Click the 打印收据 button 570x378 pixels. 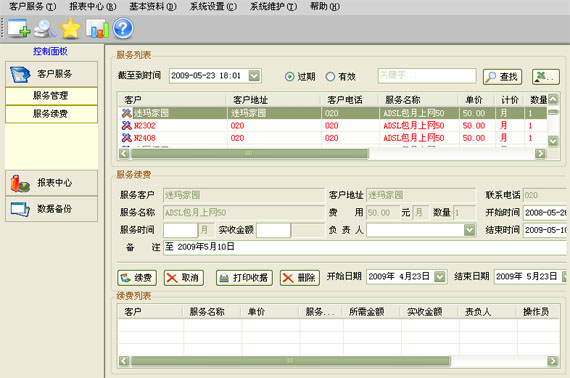click(x=244, y=278)
